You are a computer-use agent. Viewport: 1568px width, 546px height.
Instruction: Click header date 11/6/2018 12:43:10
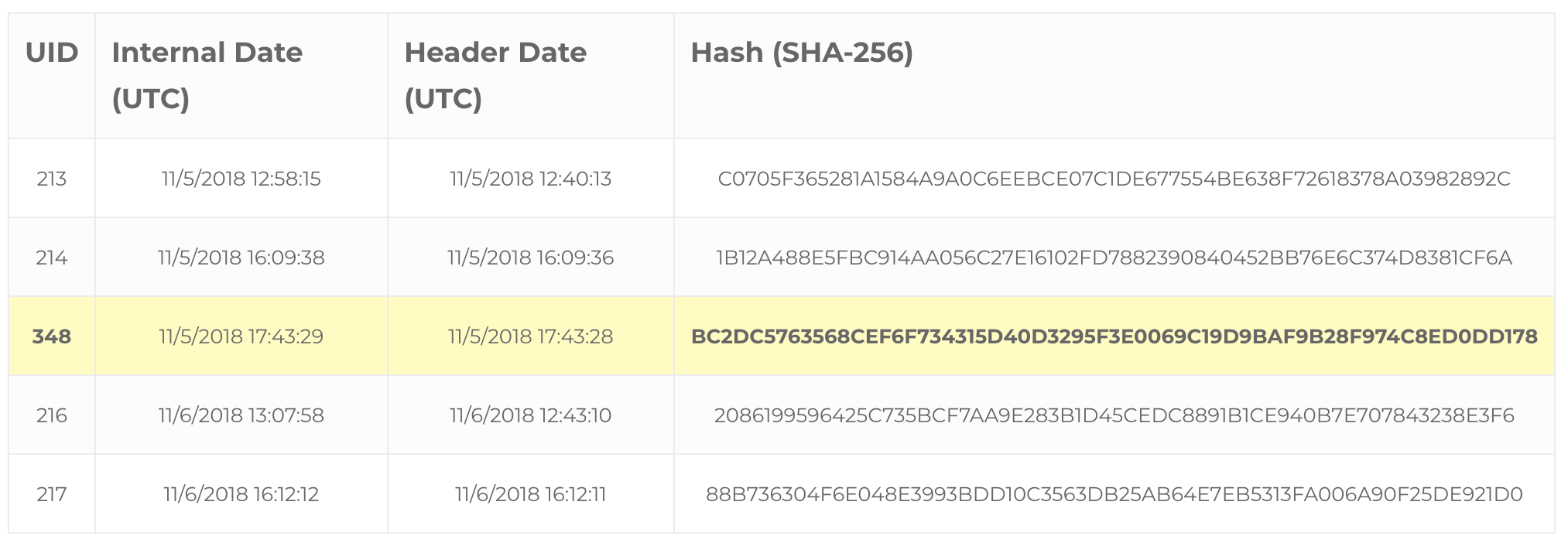tap(531, 415)
